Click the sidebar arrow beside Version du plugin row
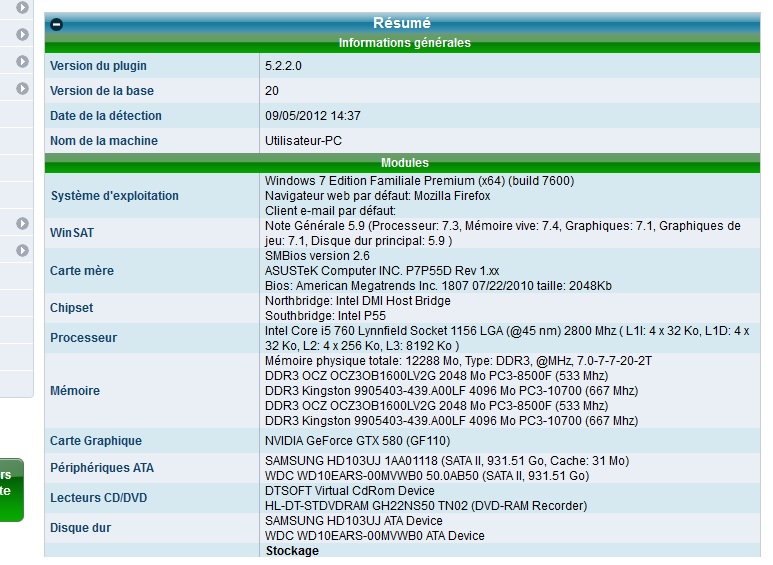 22,62
